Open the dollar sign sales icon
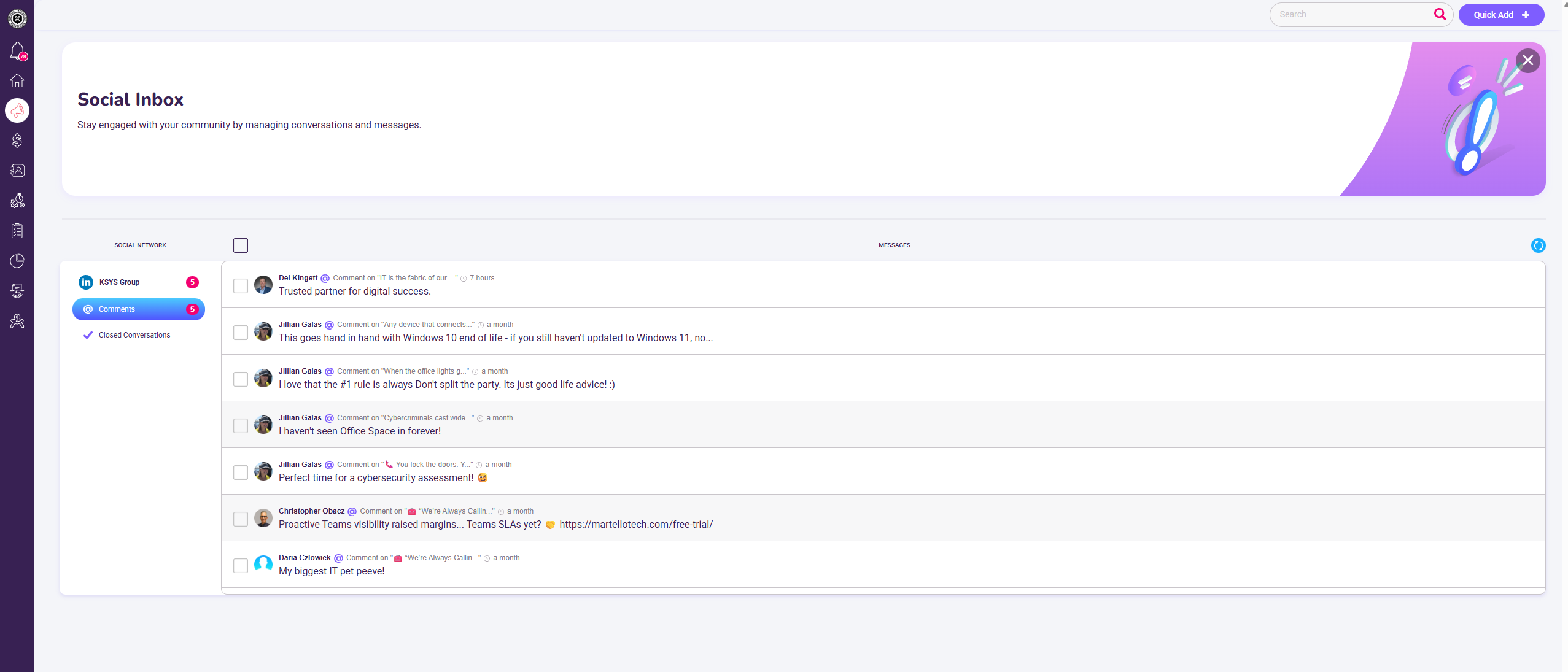The image size is (1568, 672). click(x=17, y=141)
